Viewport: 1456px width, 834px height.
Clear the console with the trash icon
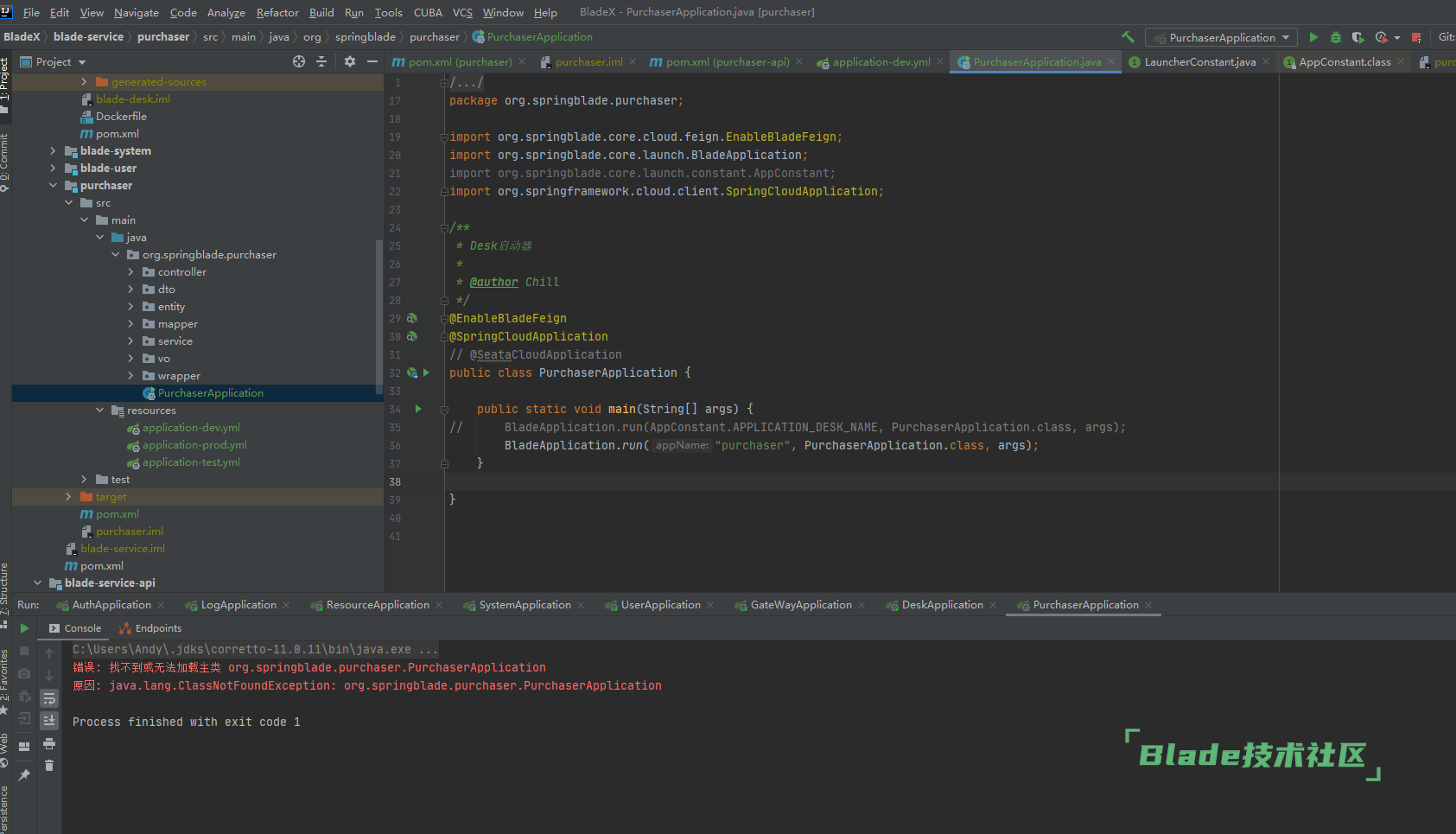(49, 766)
